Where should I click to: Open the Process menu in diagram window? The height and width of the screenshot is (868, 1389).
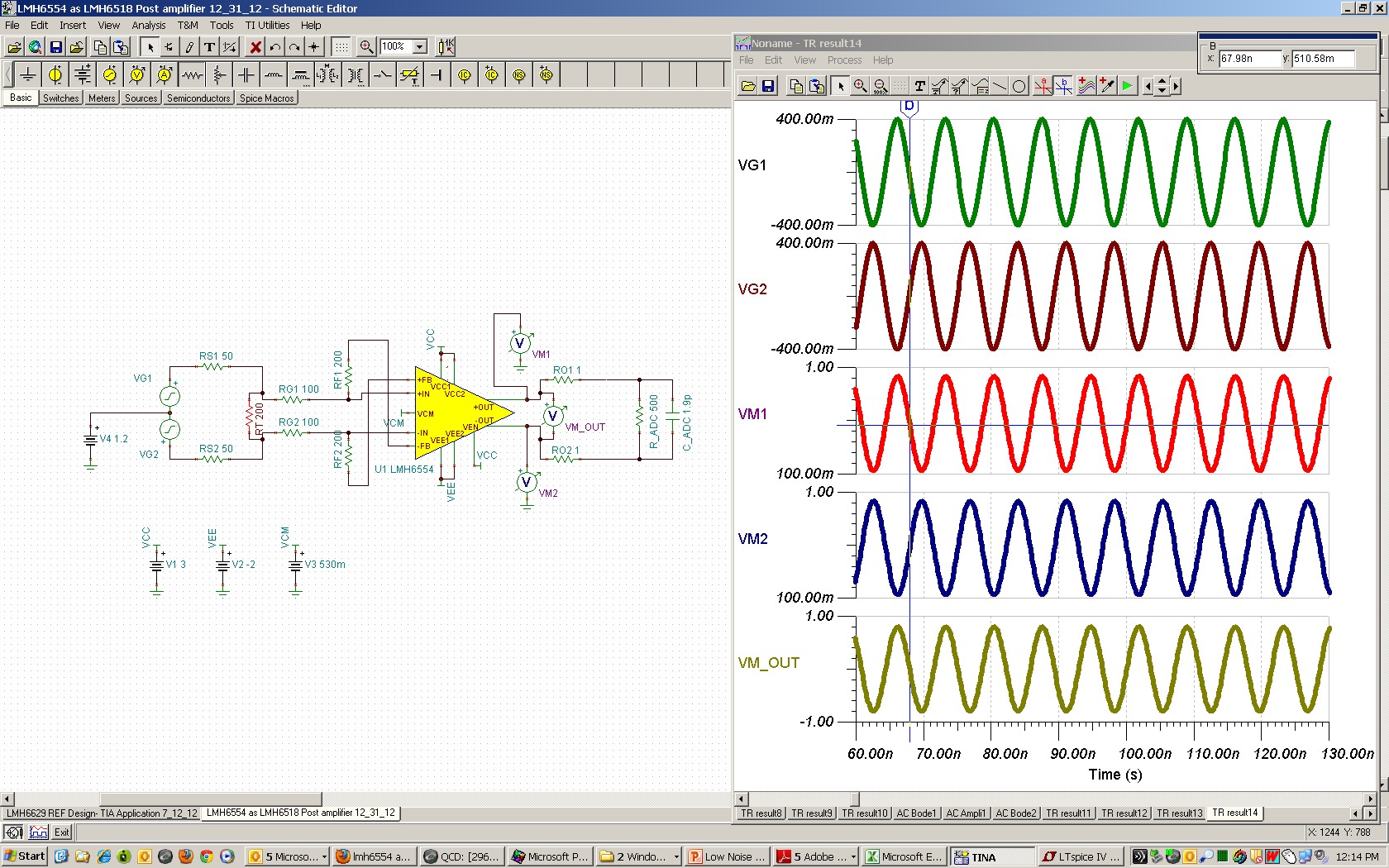(844, 60)
